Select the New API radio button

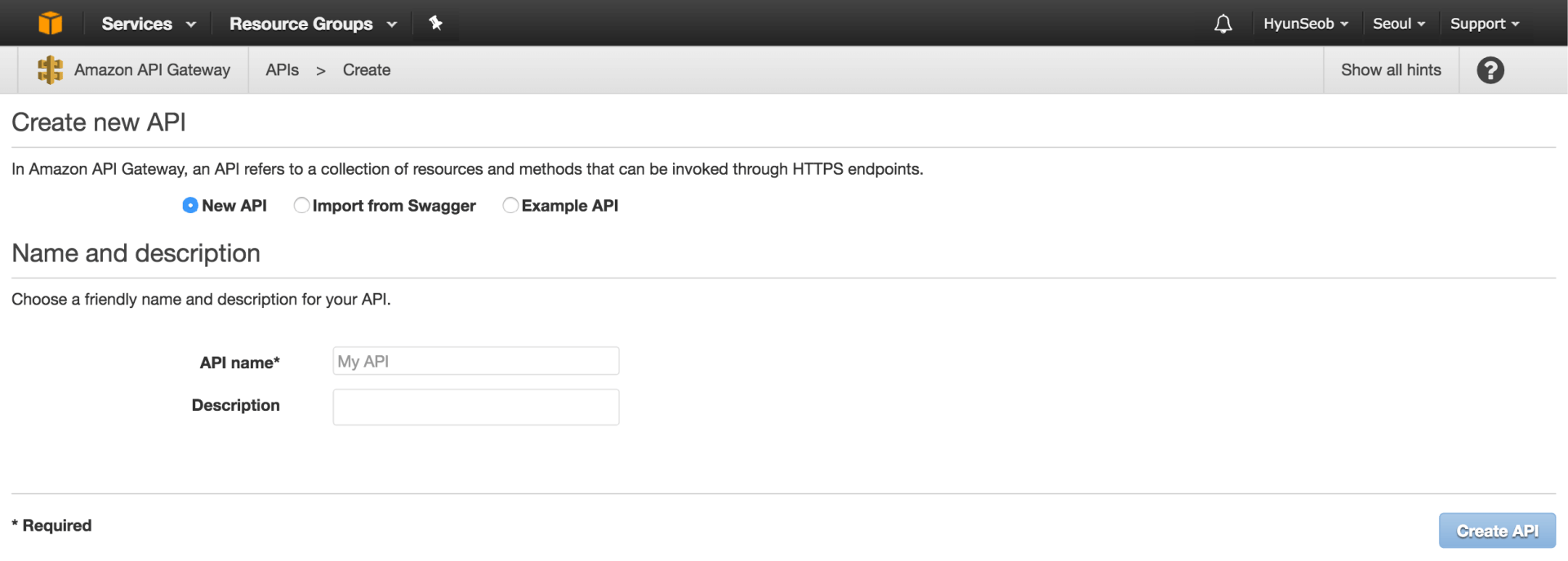coord(190,206)
